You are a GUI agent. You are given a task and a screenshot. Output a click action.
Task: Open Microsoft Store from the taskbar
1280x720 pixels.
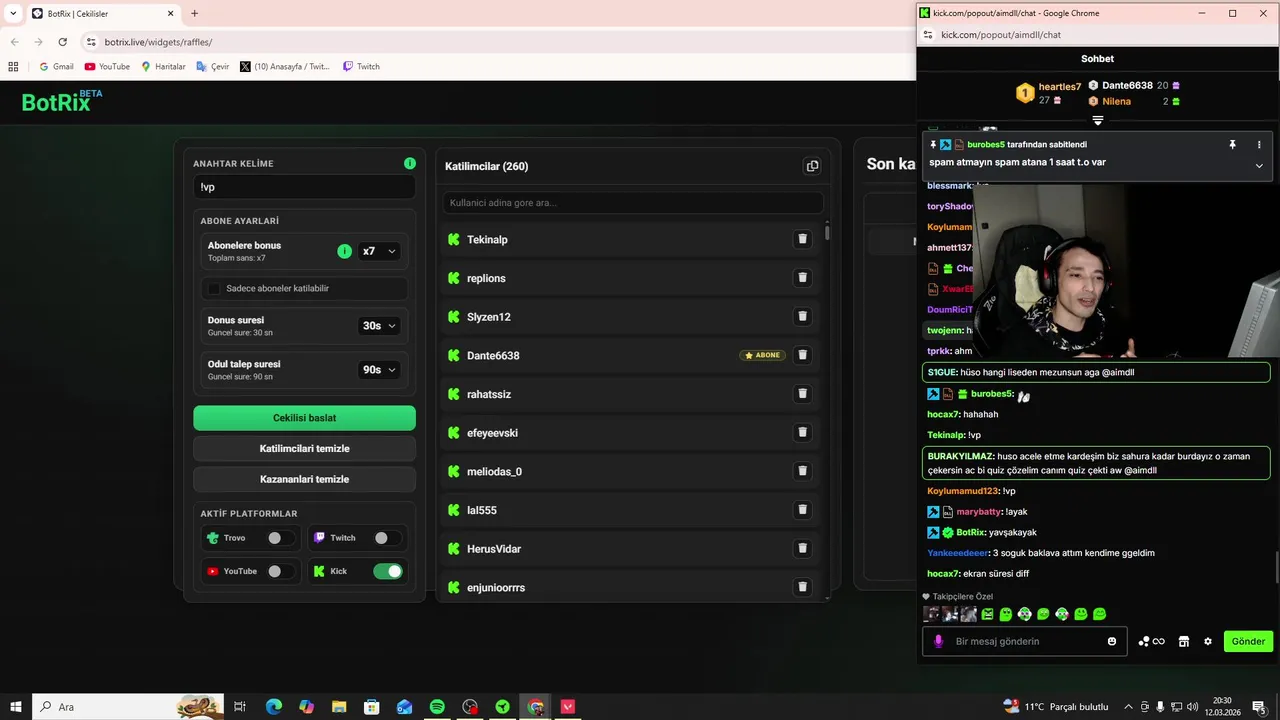[x=371, y=707]
